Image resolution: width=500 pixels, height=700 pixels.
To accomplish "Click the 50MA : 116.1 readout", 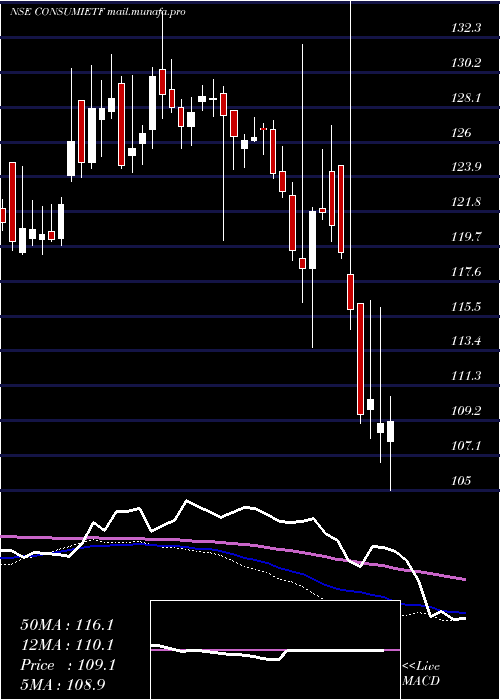I will click(67, 625).
